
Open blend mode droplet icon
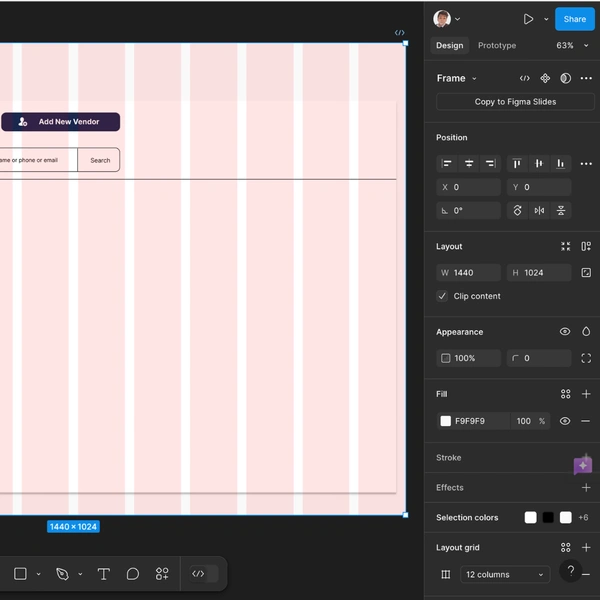[586, 332]
